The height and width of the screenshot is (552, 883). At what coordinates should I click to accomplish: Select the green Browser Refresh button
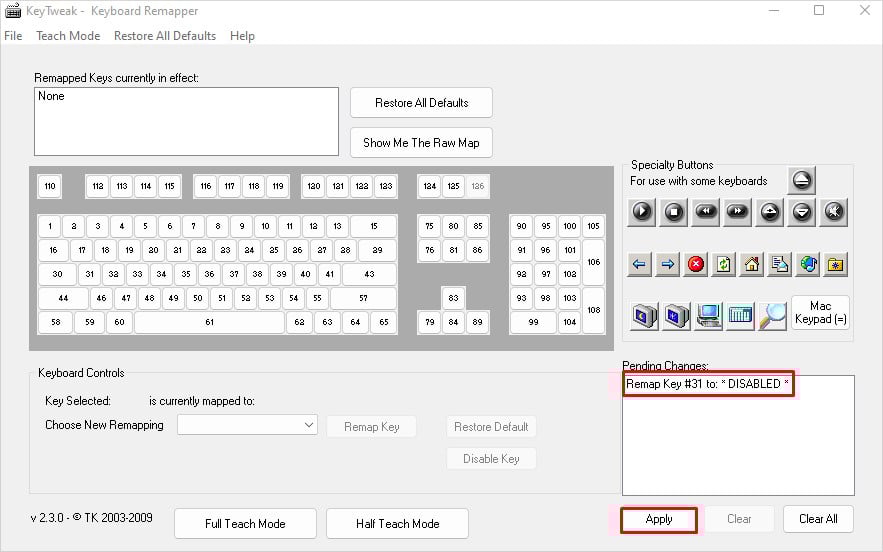pos(724,264)
